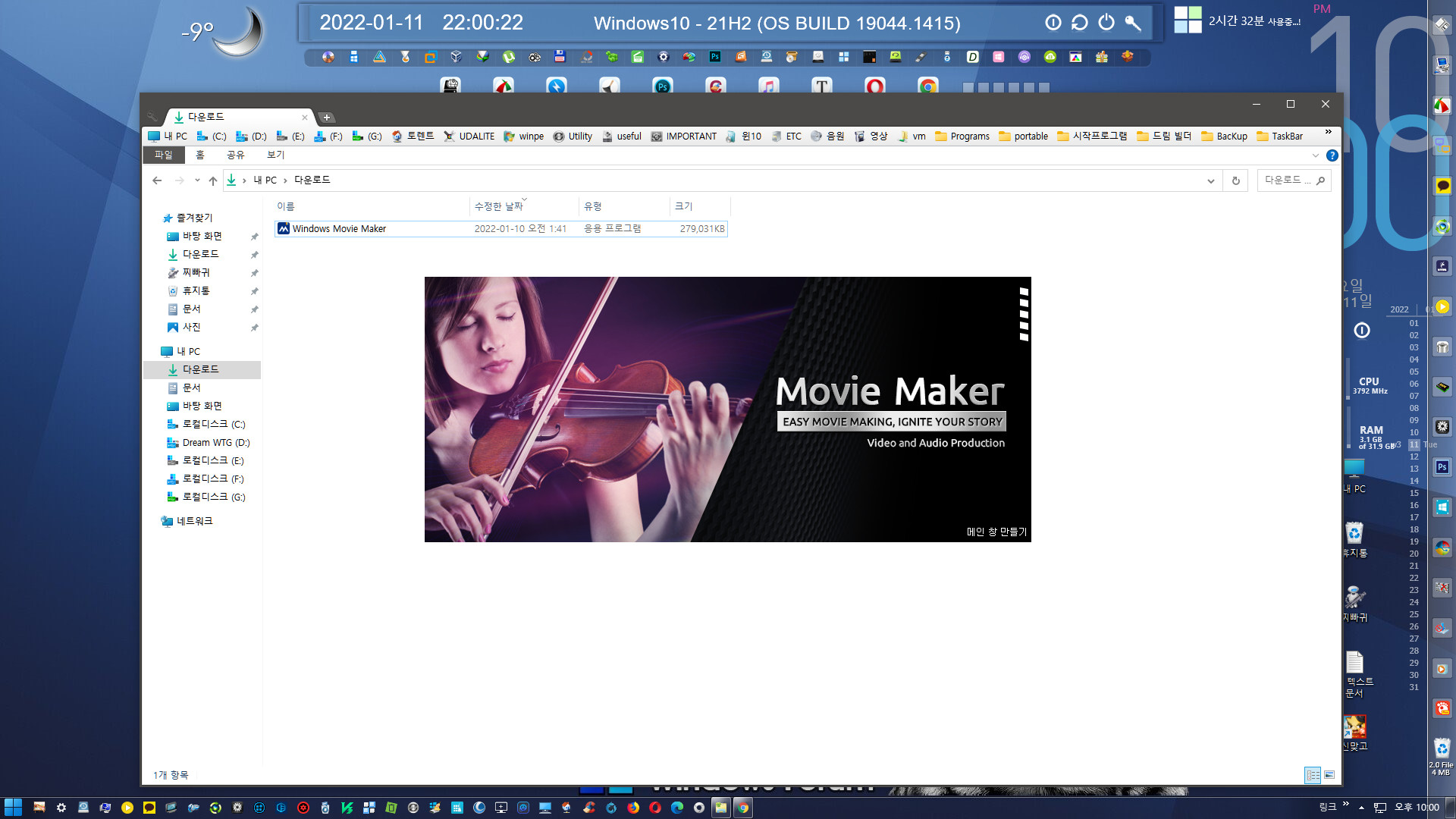
Task: Expand the ribbon with the chevron
Action: coord(1316,155)
